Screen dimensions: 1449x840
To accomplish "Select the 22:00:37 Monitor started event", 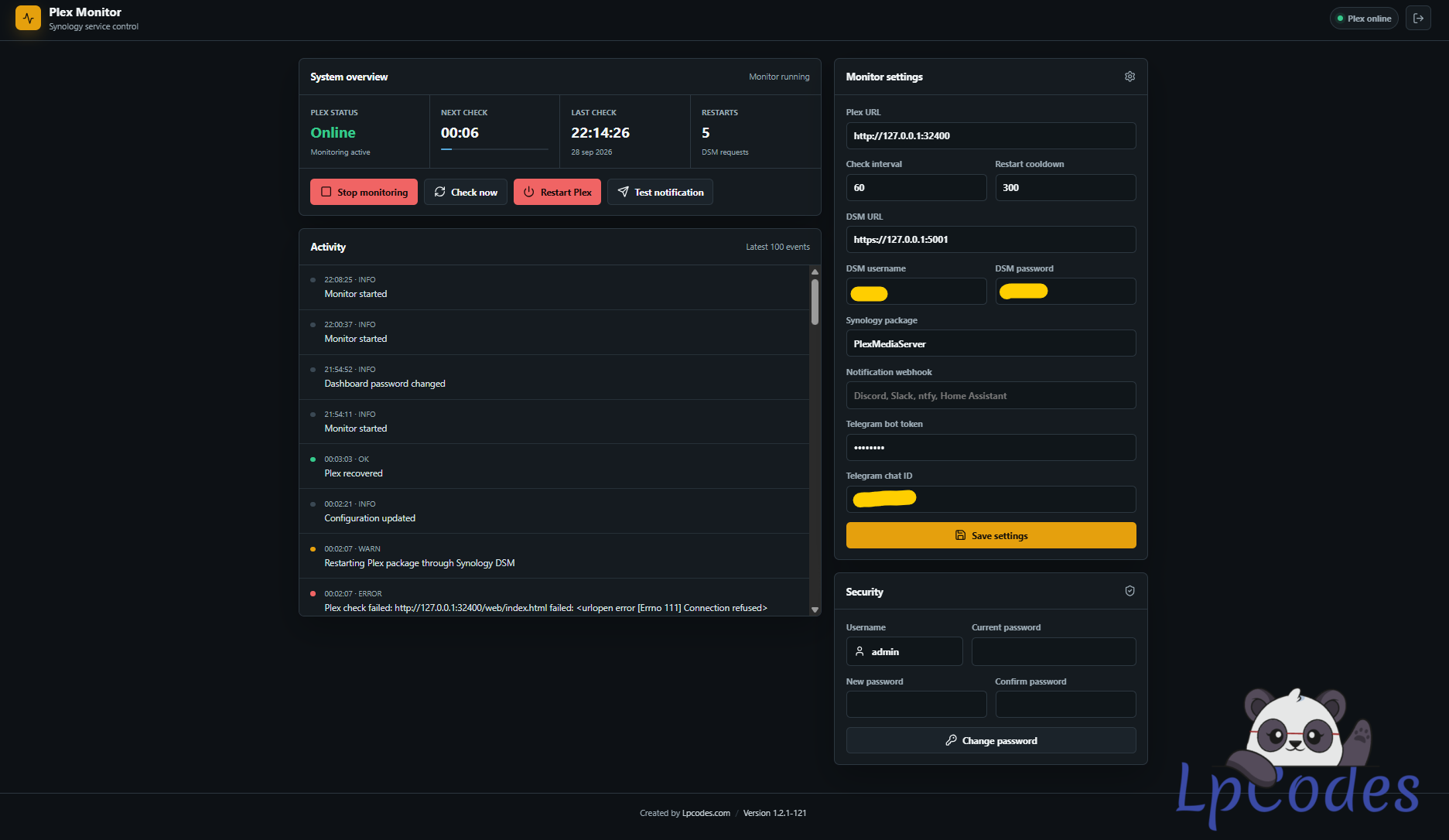I will tap(554, 332).
